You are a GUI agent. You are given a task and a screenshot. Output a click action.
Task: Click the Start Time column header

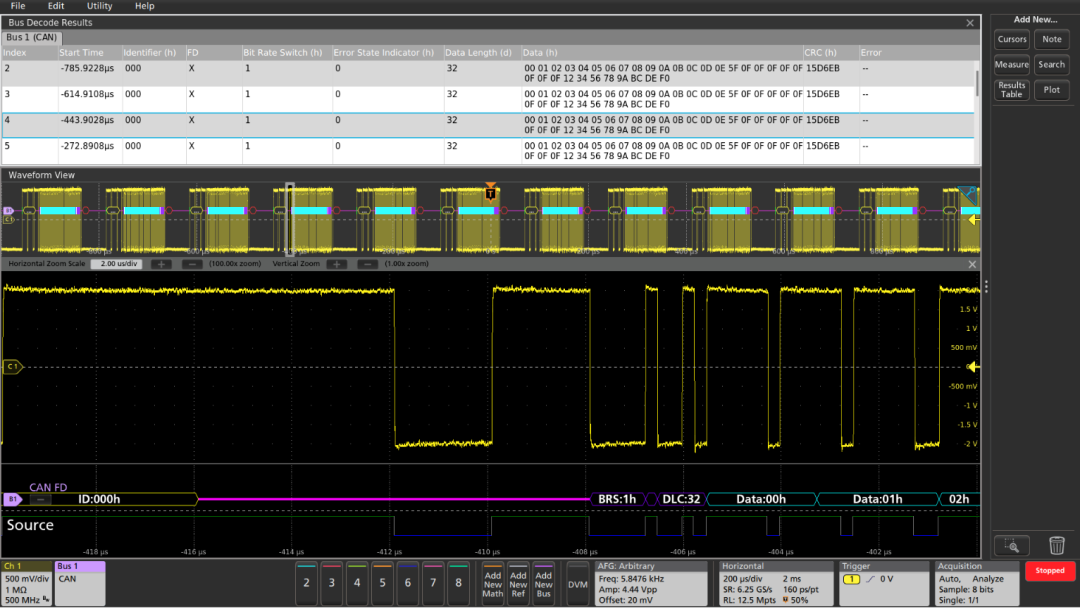coord(81,52)
